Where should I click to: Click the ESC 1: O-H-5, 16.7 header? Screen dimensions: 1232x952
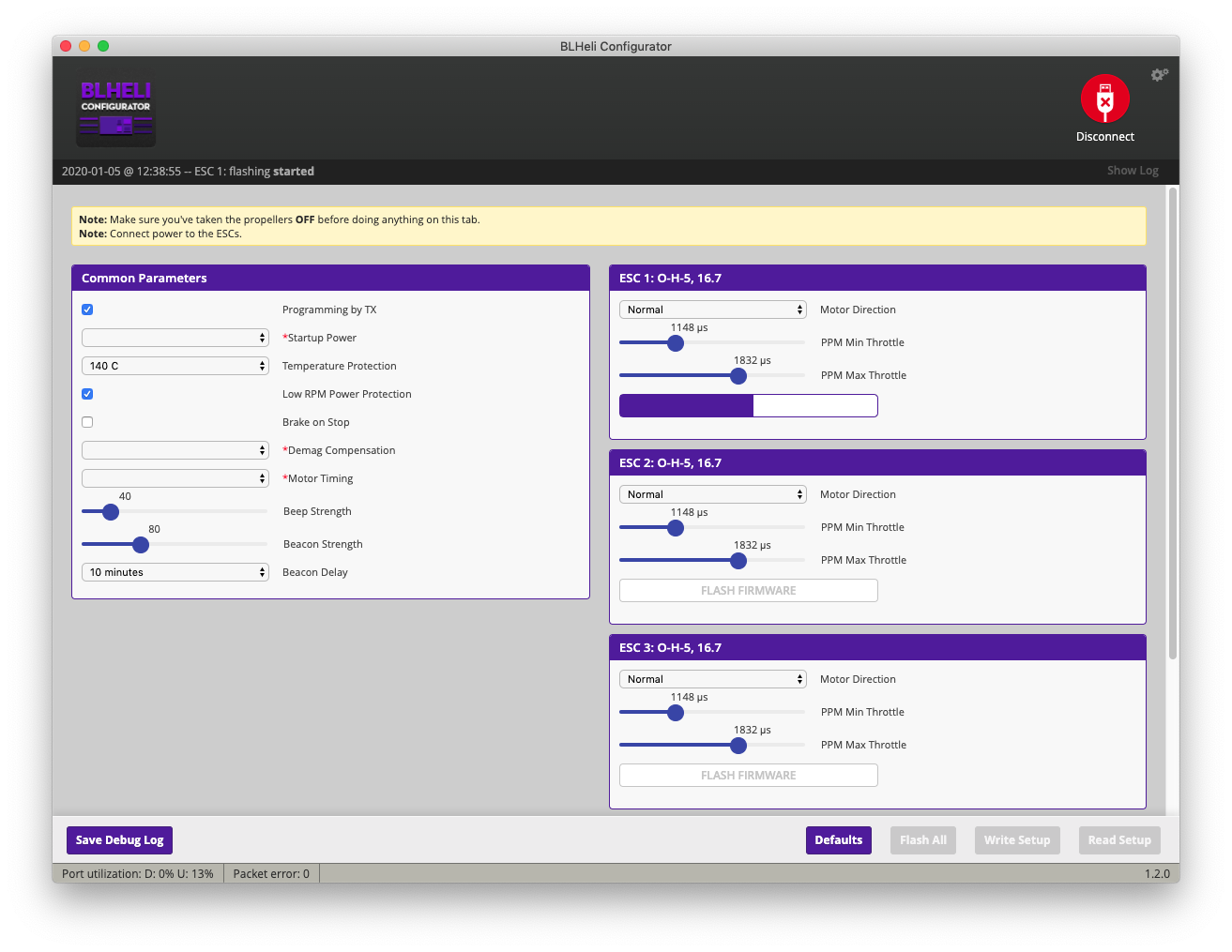(877, 278)
